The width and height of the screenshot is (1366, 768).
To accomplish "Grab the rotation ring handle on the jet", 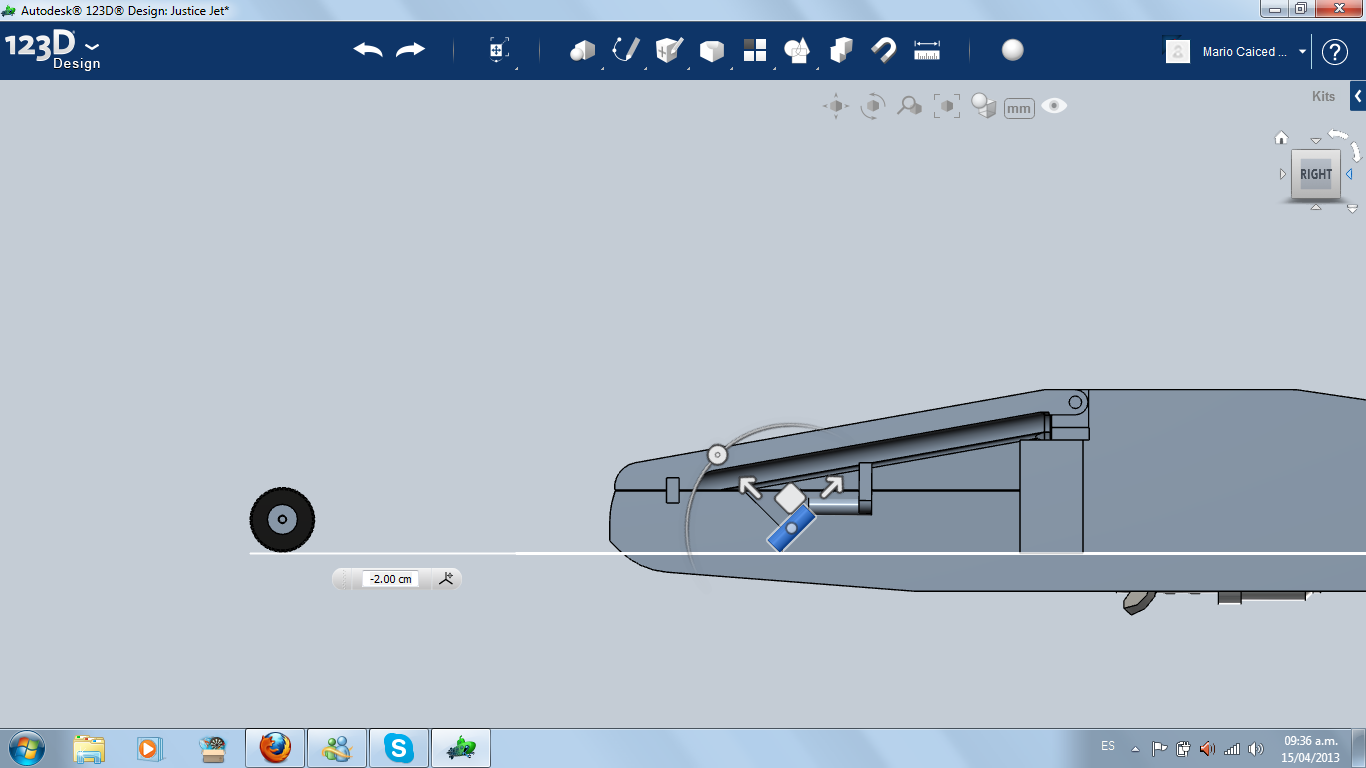I will click(717, 455).
